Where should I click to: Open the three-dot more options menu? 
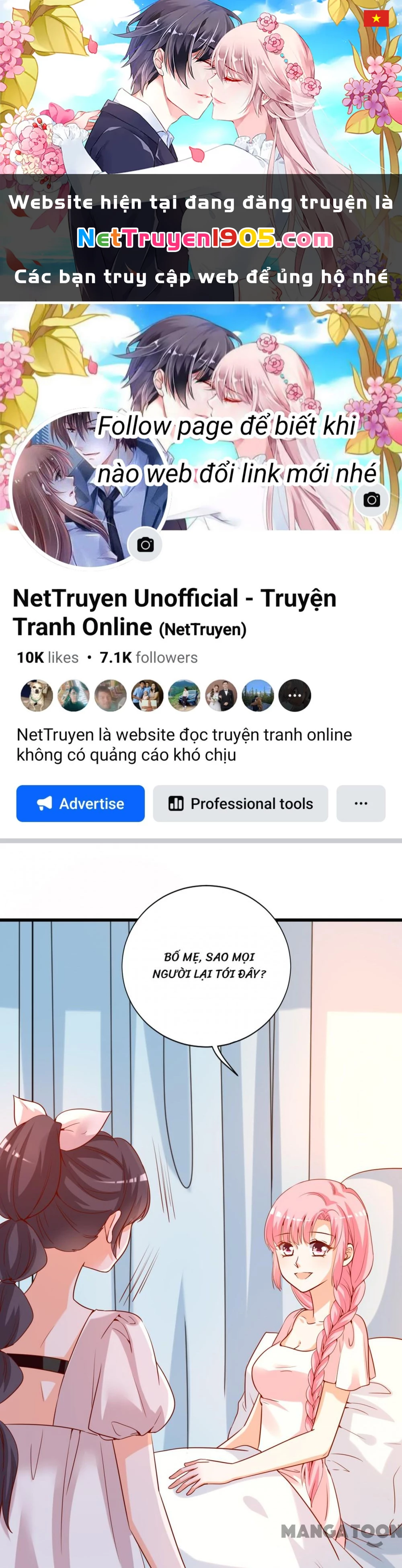tap(361, 803)
